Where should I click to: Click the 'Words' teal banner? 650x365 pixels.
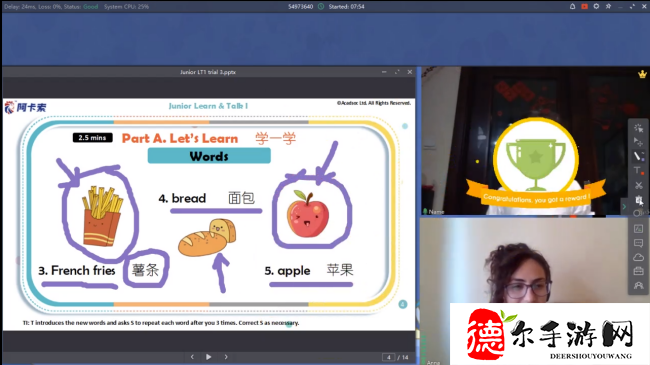coord(209,156)
